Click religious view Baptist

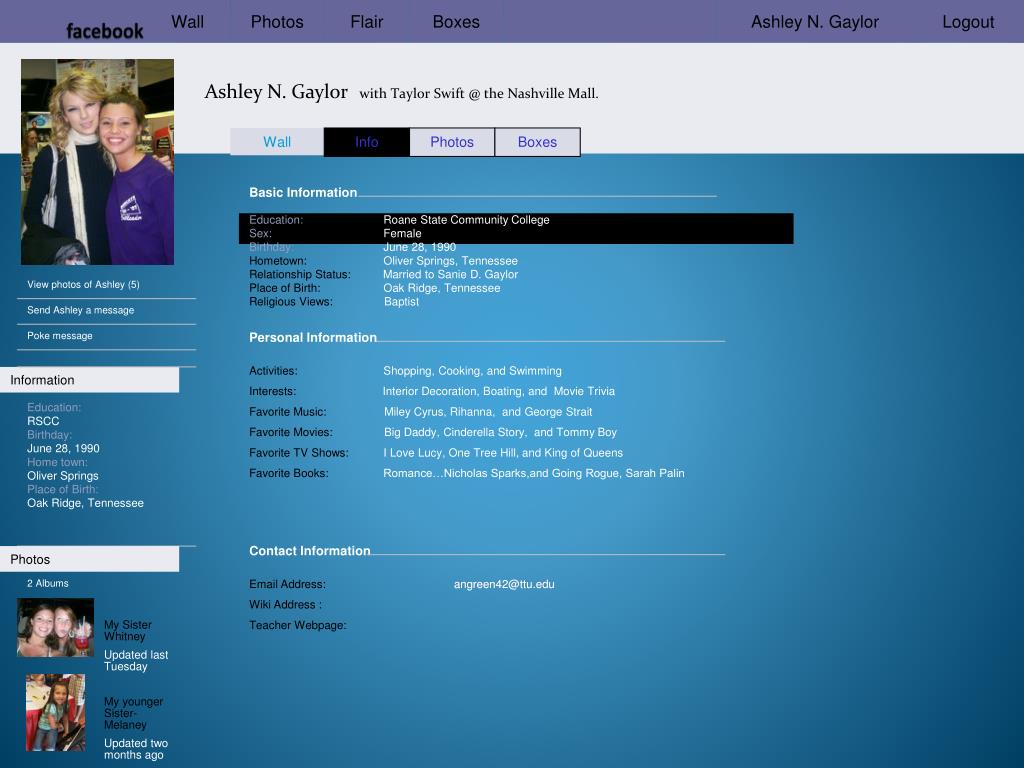coord(402,302)
